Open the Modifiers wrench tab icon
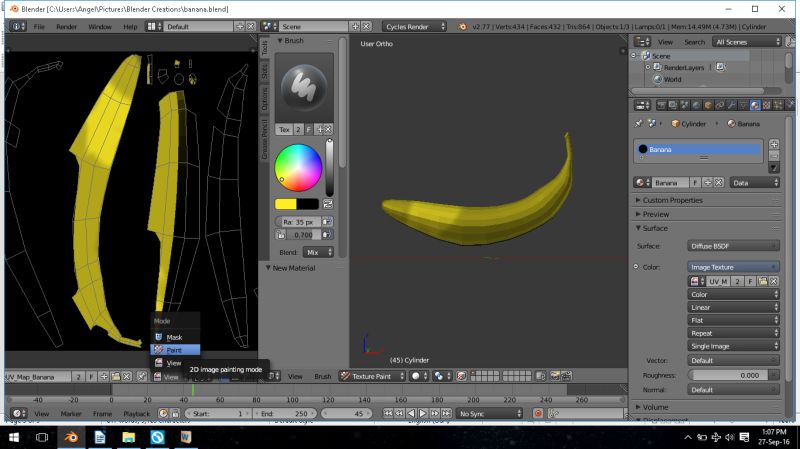Image resolution: width=800 pixels, height=449 pixels. click(x=732, y=105)
